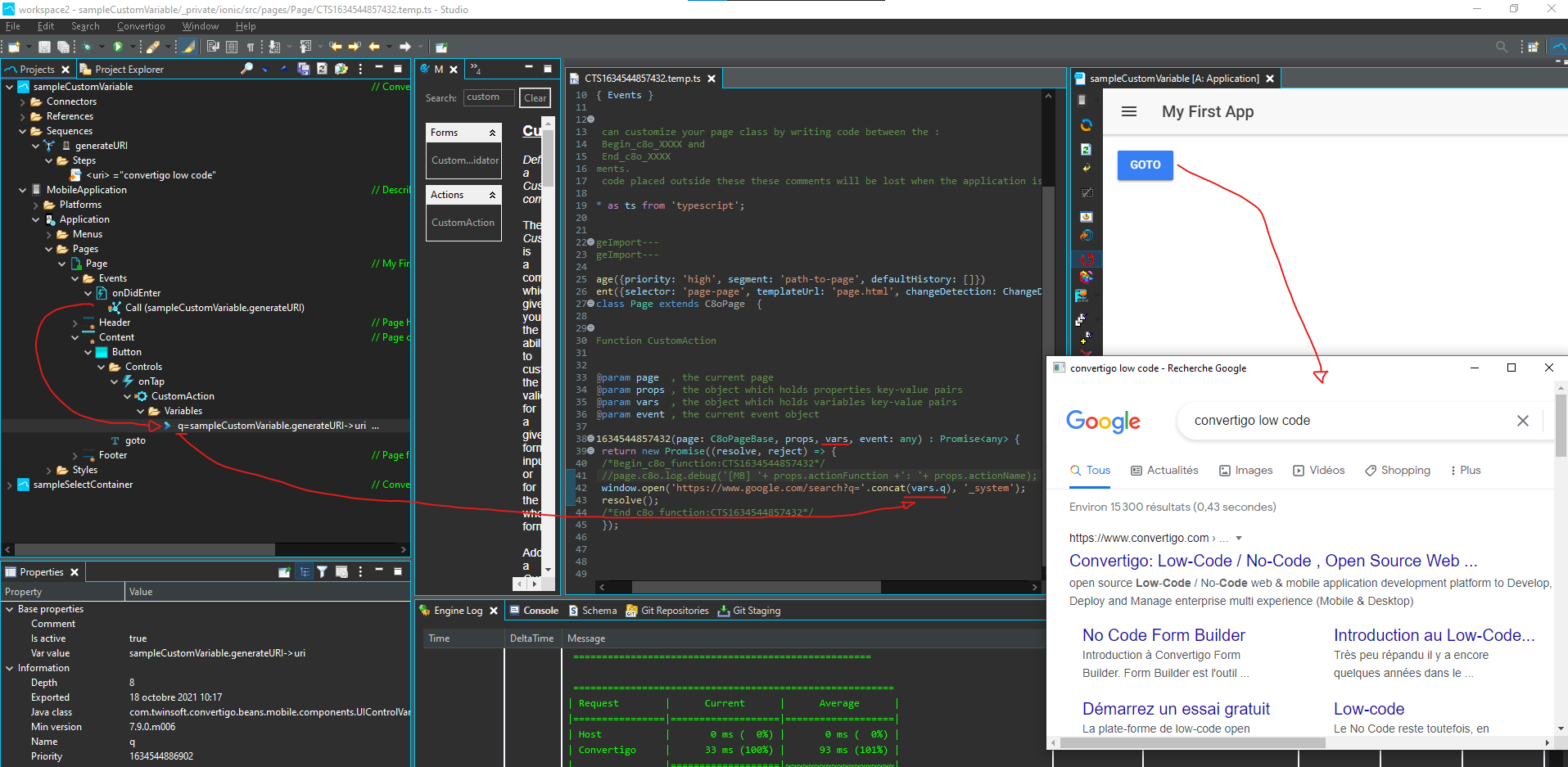
Task: Open the Convertigo menu
Action: click(140, 26)
